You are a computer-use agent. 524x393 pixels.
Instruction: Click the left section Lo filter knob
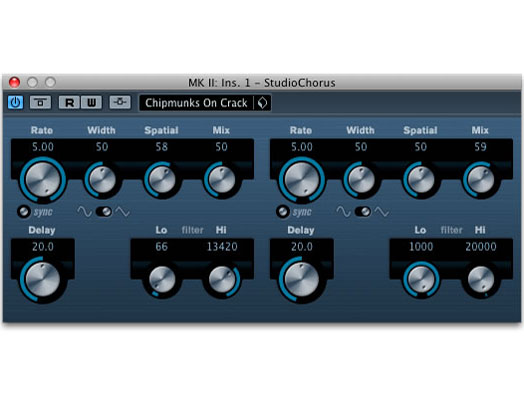click(x=162, y=279)
